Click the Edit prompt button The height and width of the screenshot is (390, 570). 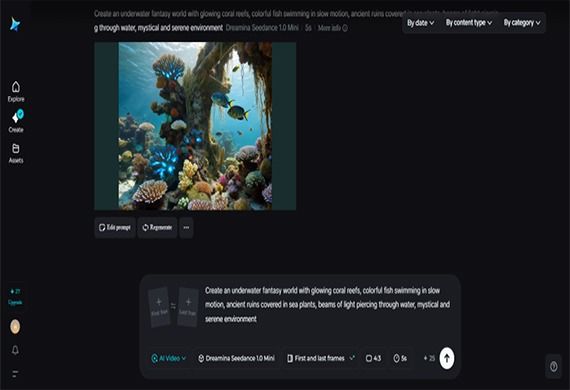115,228
